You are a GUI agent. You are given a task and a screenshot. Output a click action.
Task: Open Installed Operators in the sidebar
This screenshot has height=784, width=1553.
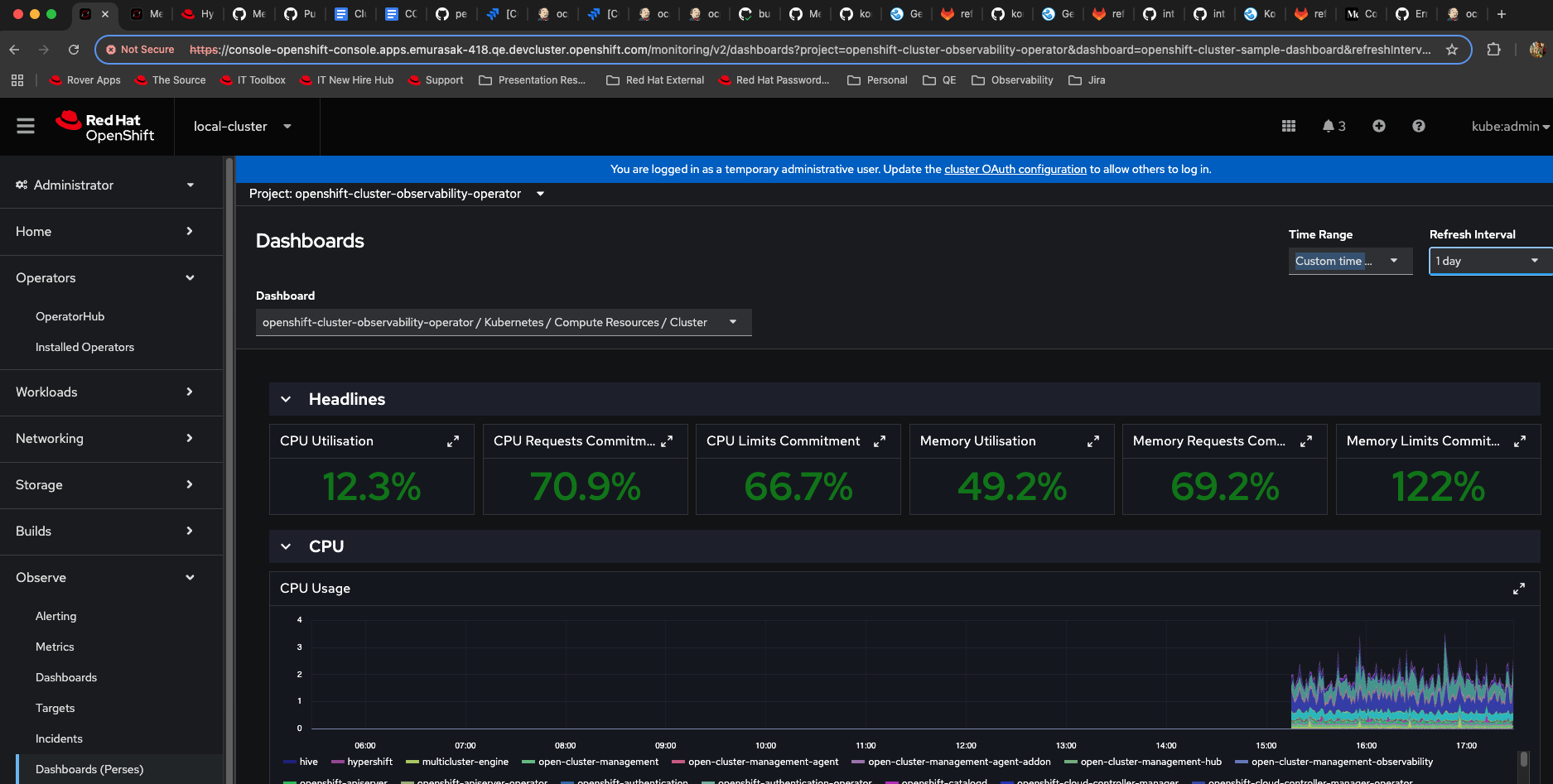(84, 347)
